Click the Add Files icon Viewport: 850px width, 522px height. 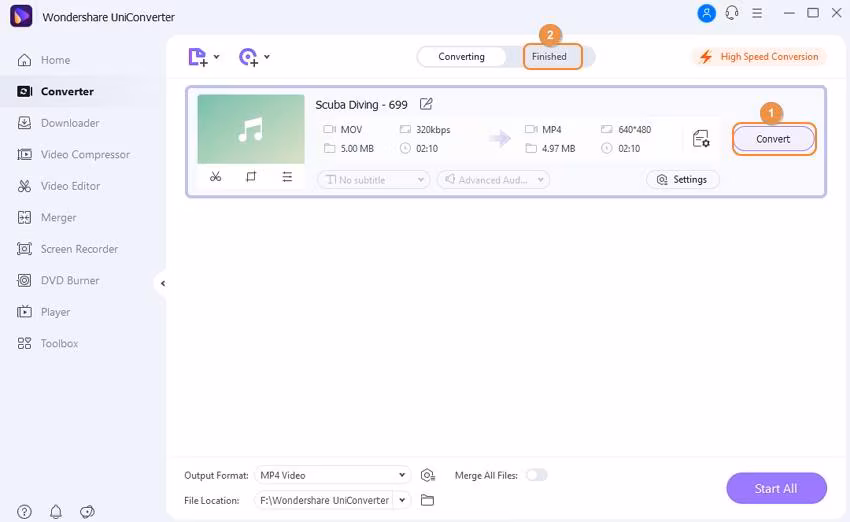(197, 57)
